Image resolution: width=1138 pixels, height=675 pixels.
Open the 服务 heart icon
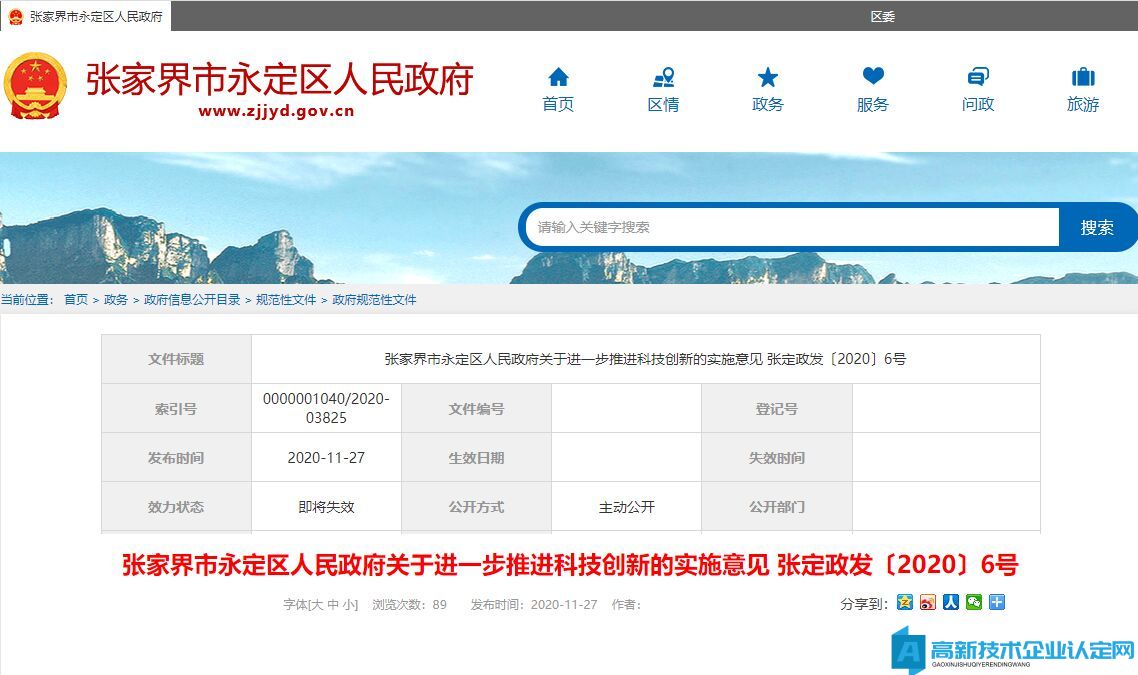(x=873, y=78)
